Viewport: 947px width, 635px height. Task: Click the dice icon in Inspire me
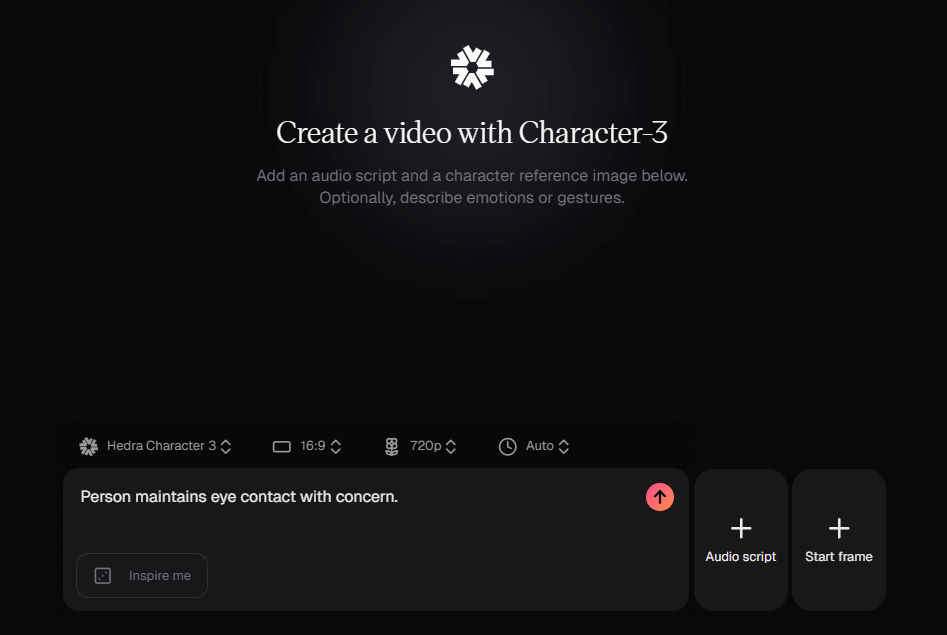(103, 575)
